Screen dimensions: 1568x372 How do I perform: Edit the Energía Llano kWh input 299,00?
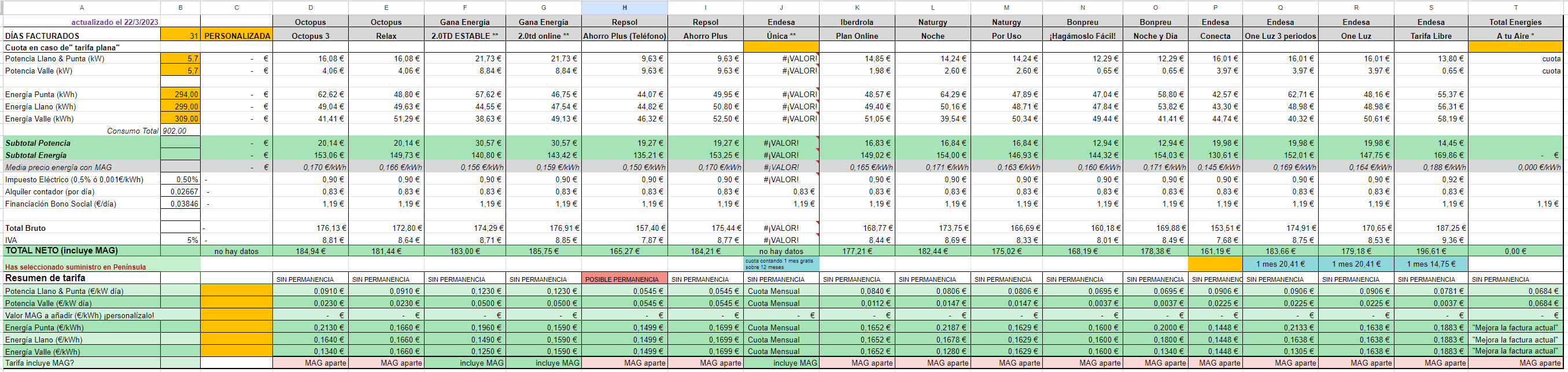point(180,106)
